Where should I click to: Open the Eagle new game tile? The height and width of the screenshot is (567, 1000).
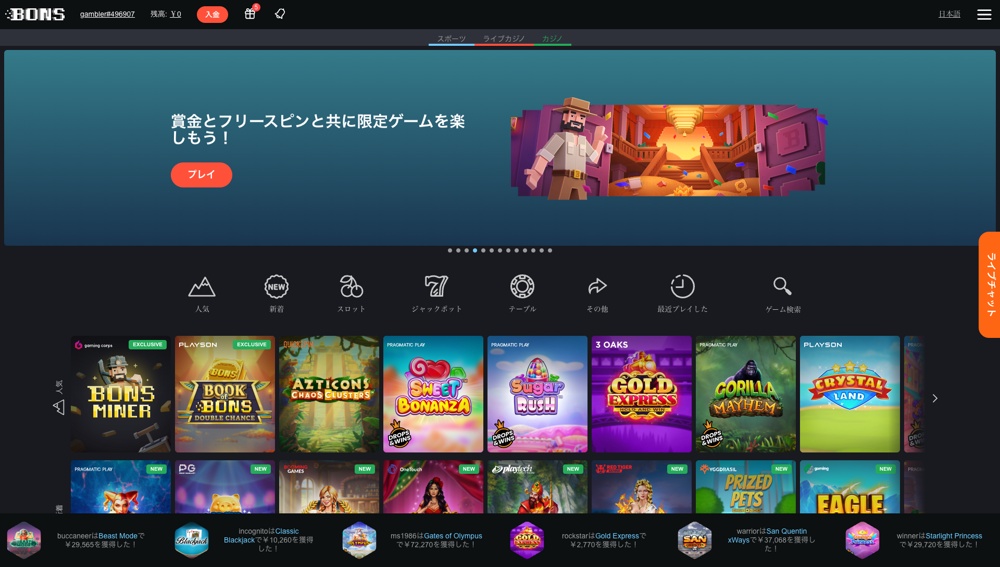coord(849,487)
